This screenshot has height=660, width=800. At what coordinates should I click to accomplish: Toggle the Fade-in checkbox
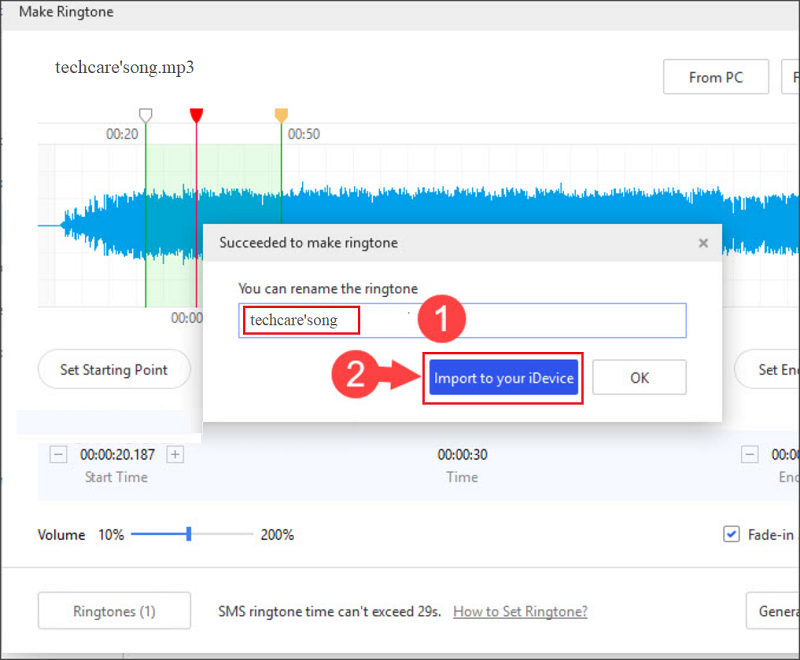tap(731, 535)
